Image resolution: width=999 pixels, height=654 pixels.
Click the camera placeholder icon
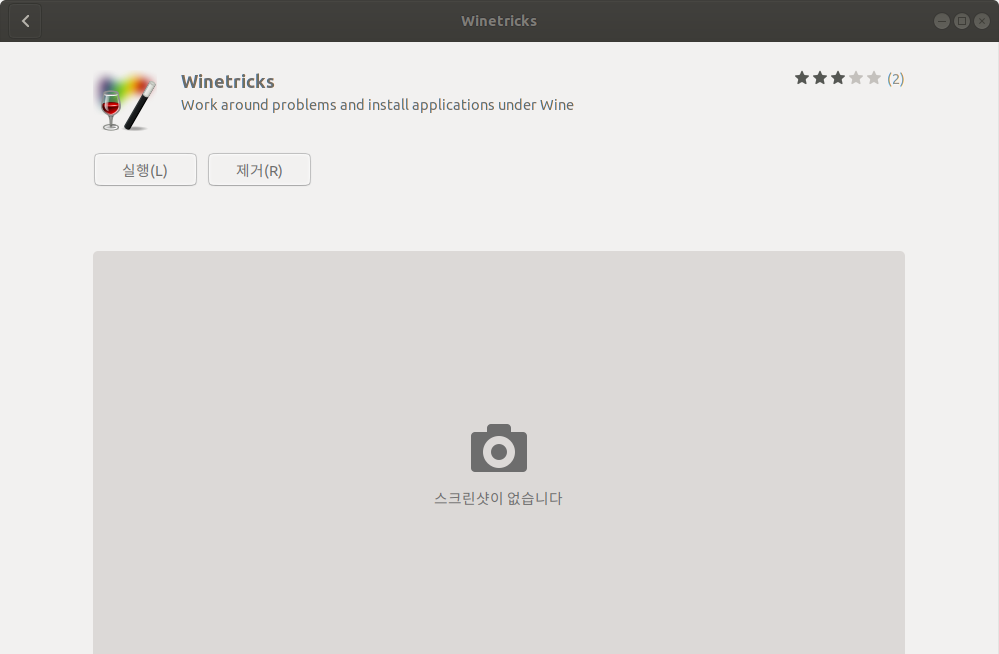(499, 448)
